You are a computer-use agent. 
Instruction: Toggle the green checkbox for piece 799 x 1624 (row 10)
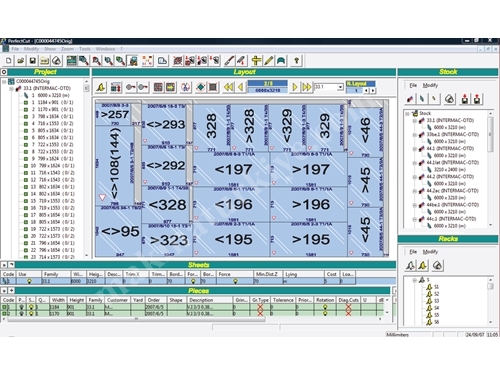(26, 166)
